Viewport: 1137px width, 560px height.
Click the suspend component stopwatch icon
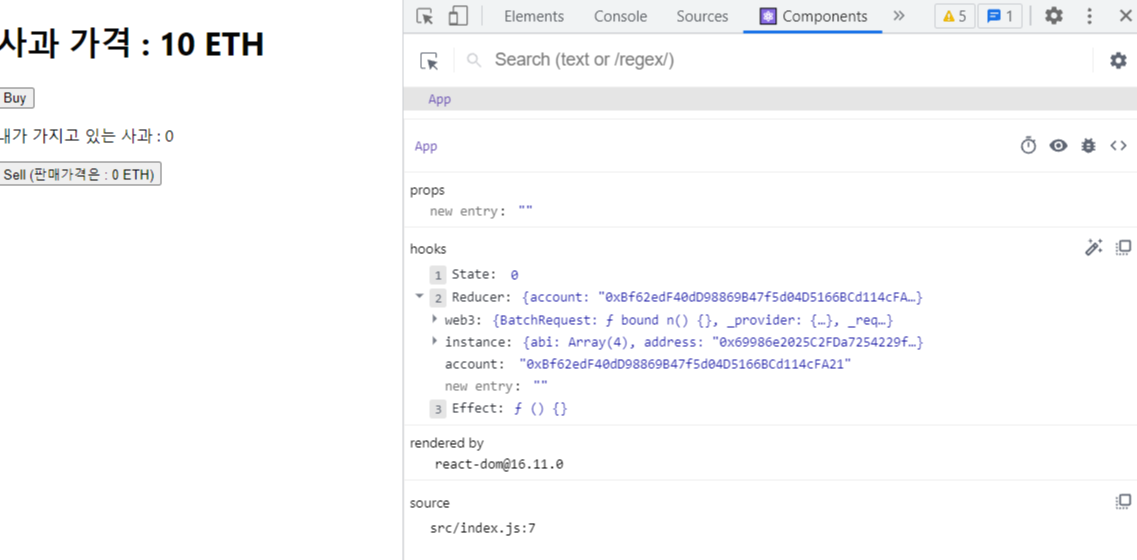1028,146
